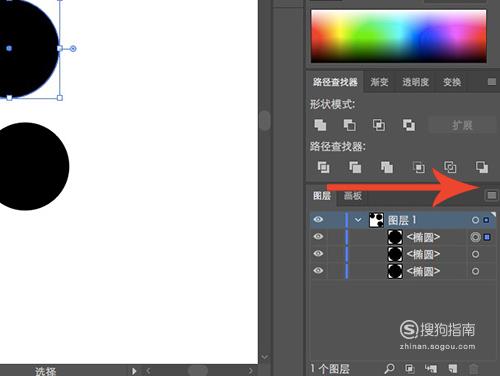Open the Pathfinder panel flyout menu icon
The width and height of the screenshot is (500, 376).
492,82
